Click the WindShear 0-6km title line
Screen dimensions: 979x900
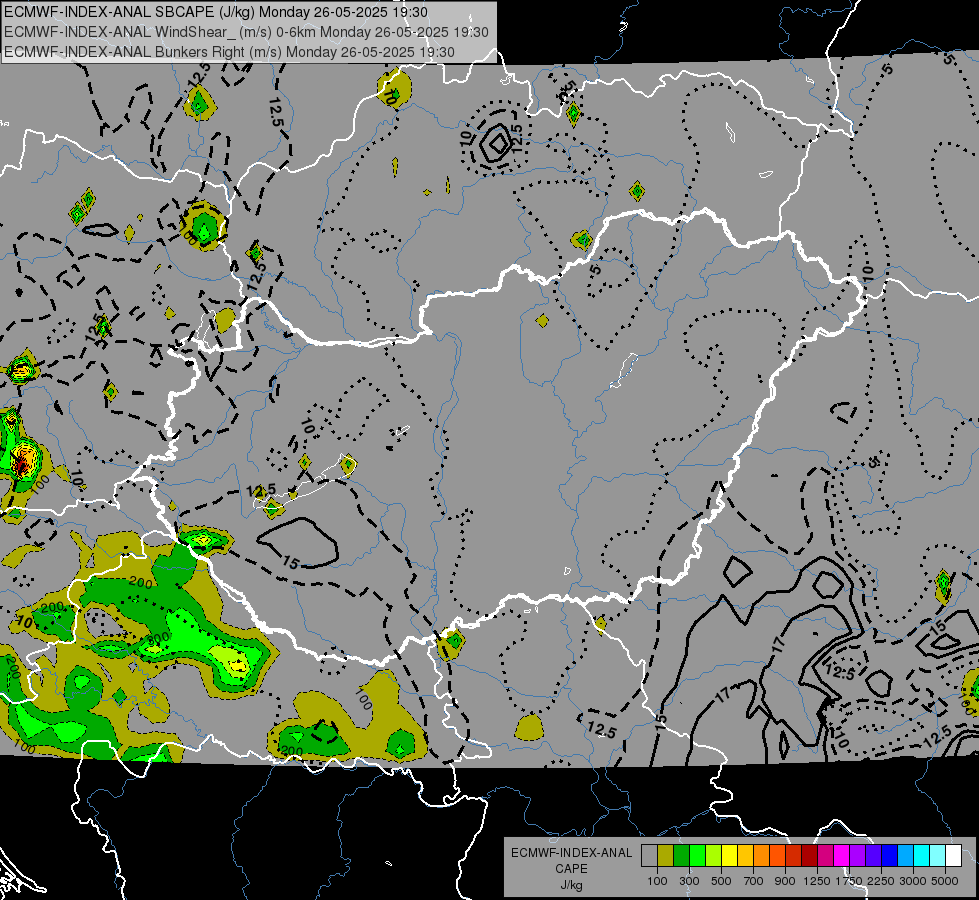click(x=246, y=32)
